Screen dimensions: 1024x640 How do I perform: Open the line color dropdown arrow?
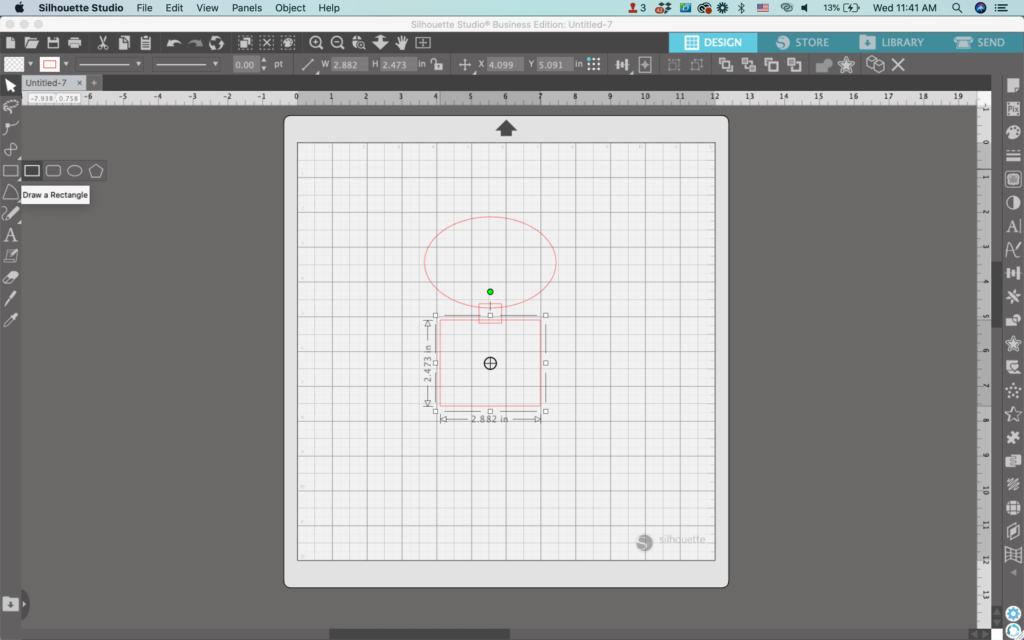66,64
